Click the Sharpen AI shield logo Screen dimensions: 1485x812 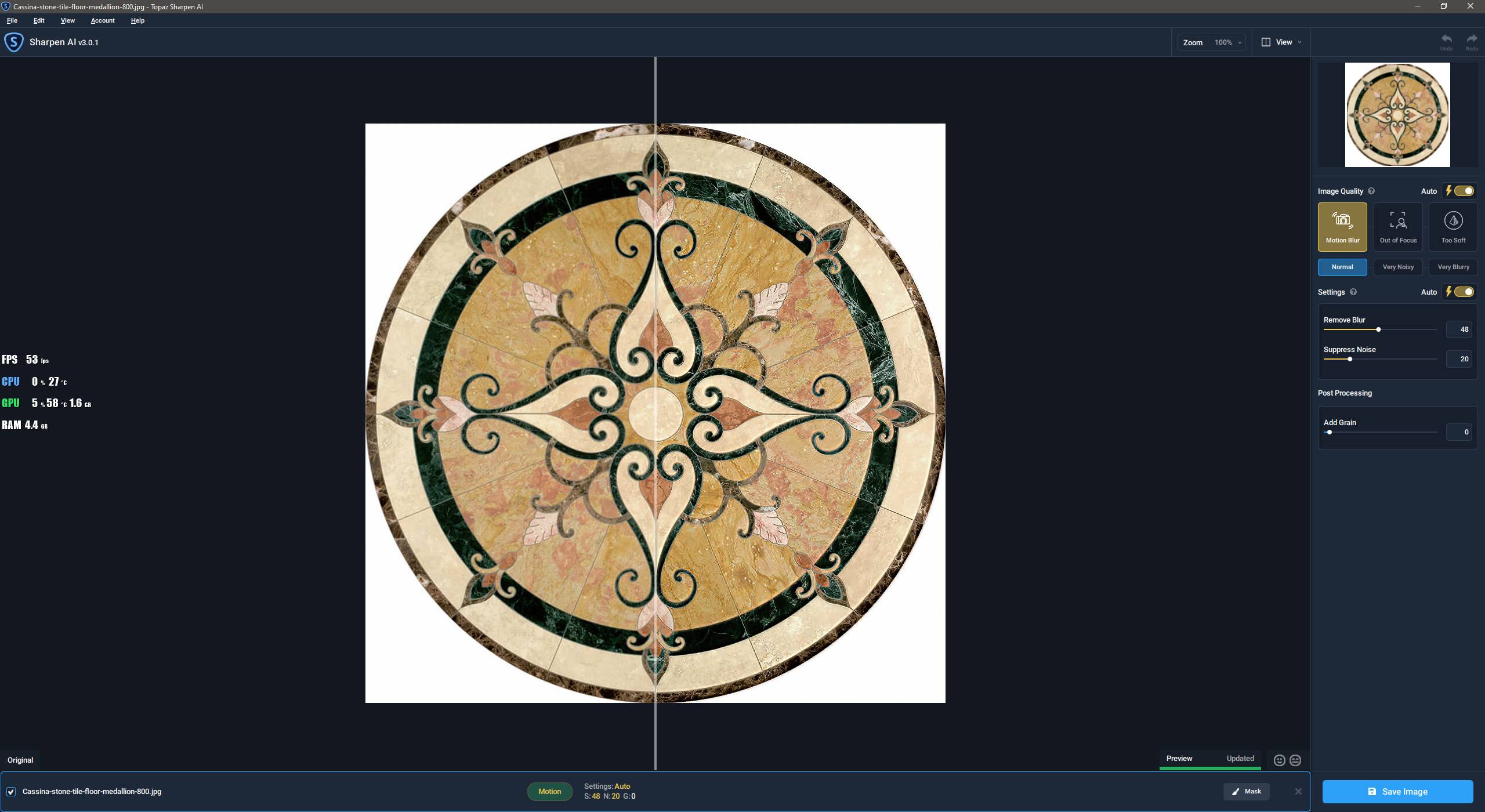pos(14,42)
